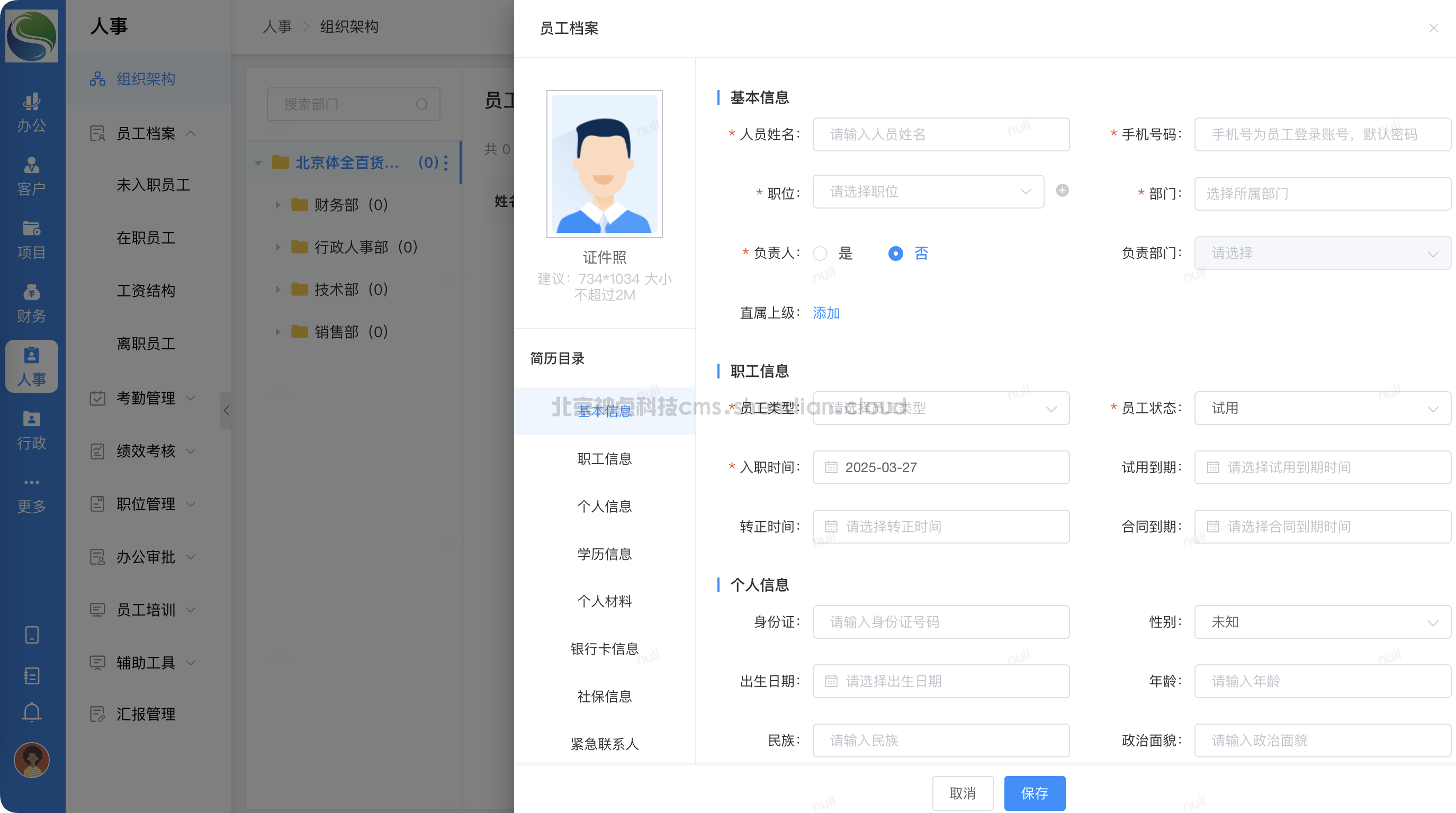The image size is (1456, 813).
Task: Click the calendar icon in 入职时间 field
Action: (x=831, y=467)
